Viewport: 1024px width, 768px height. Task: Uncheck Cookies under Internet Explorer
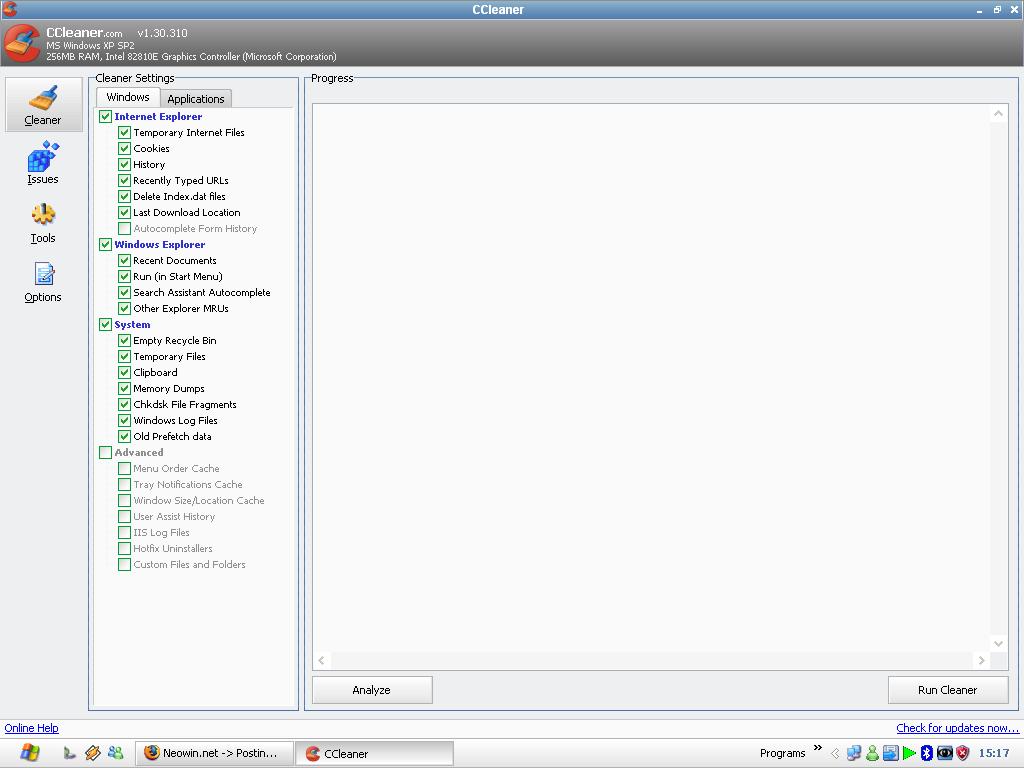click(124, 148)
